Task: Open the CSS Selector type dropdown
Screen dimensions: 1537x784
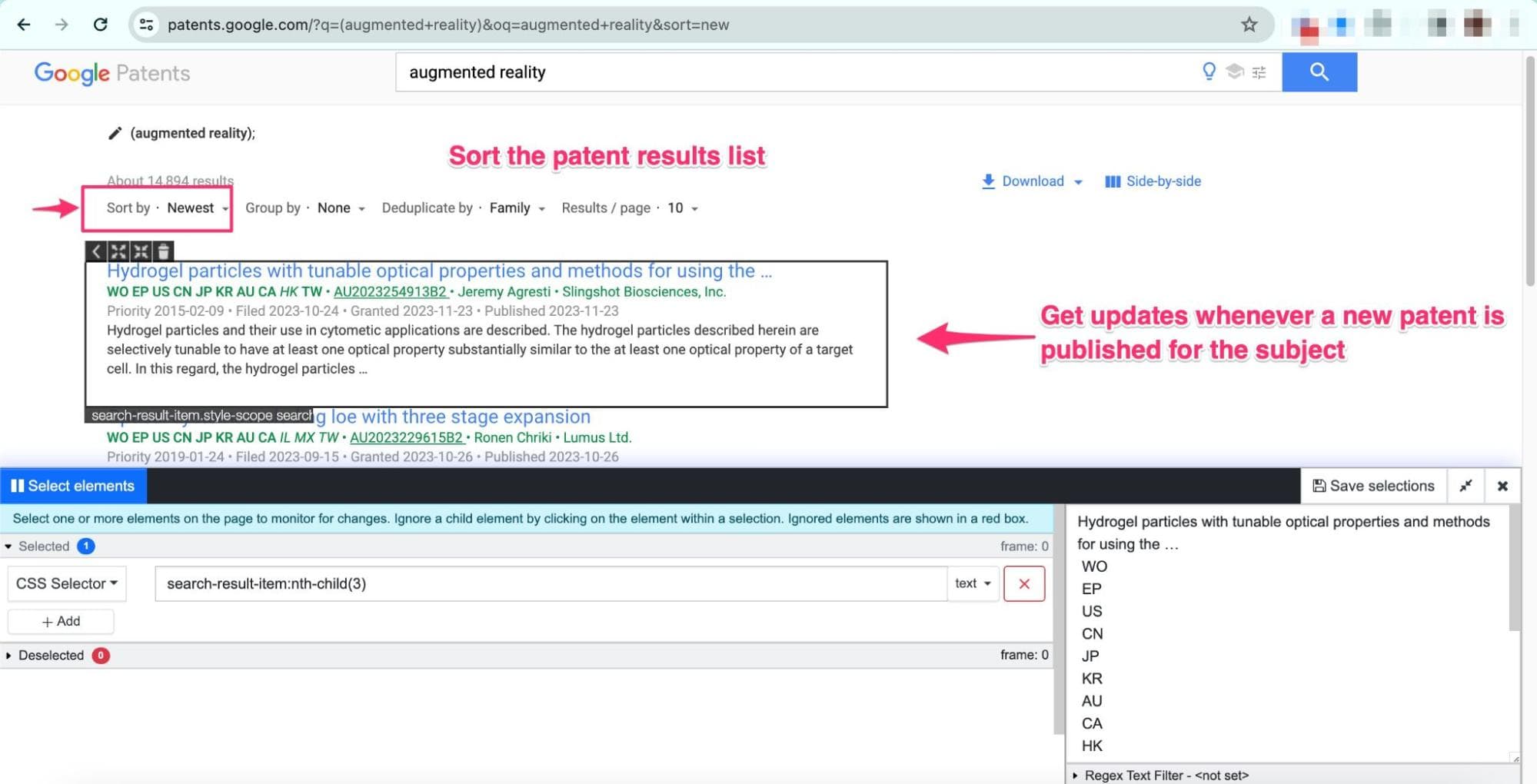Action: [x=66, y=583]
